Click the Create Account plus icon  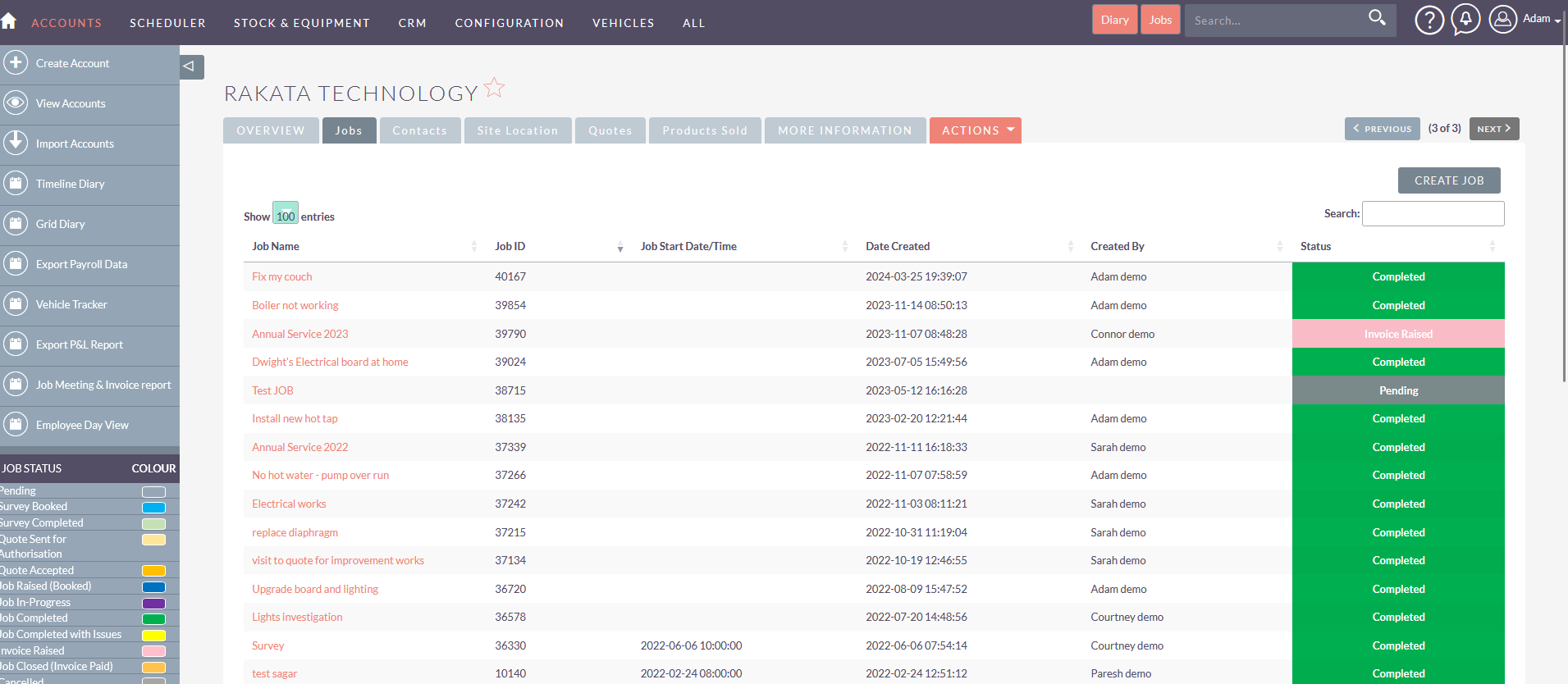(x=16, y=62)
